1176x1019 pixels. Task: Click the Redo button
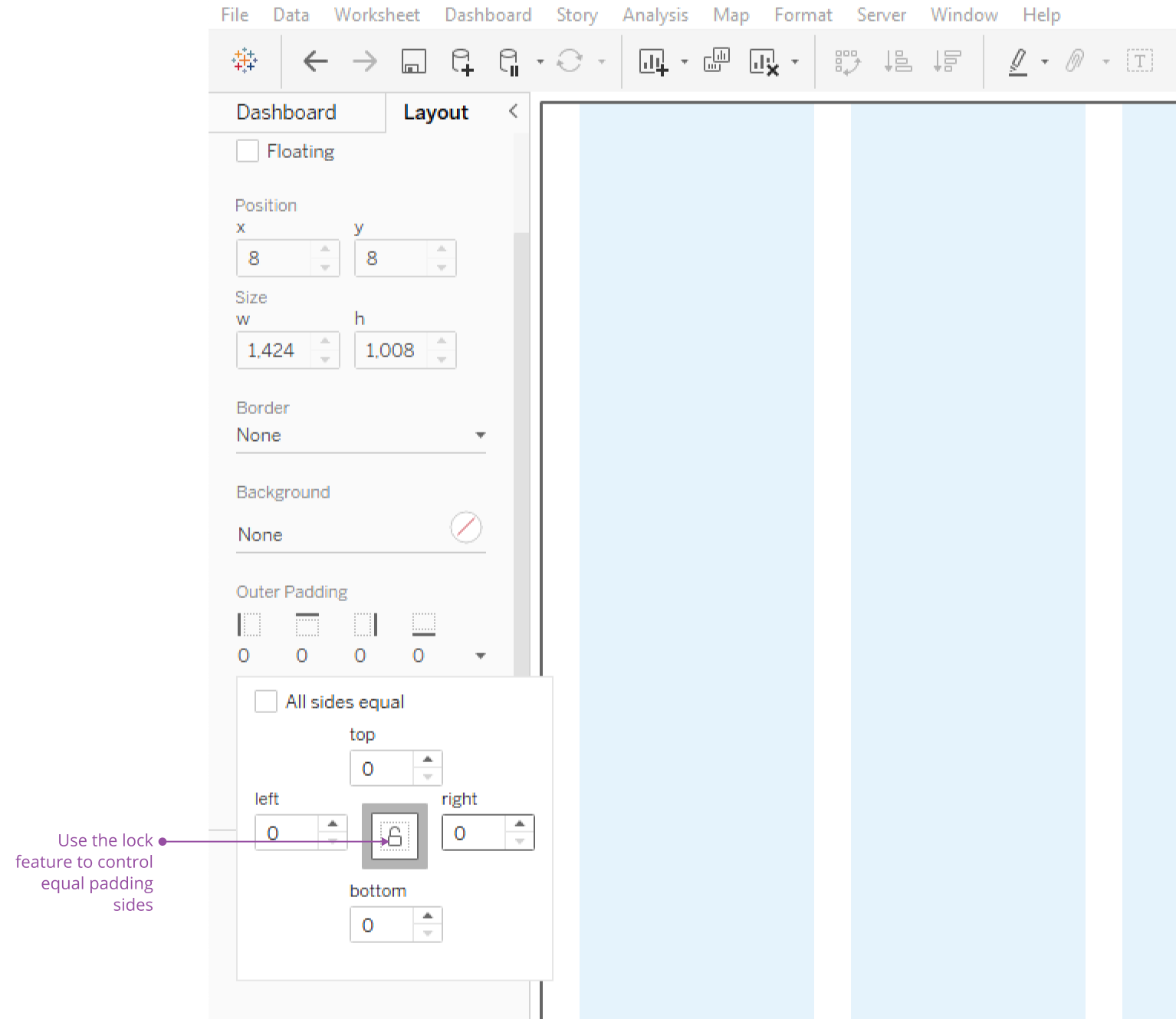pyautogui.click(x=363, y=61)
